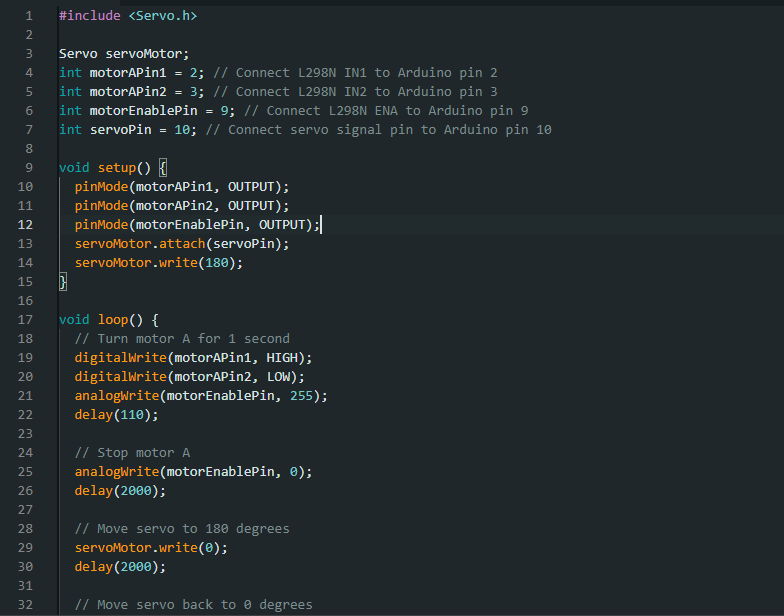Click the 'Move servo to 180 degrees' comment
This screenshot has height=616, width=784.
[182, 529]
